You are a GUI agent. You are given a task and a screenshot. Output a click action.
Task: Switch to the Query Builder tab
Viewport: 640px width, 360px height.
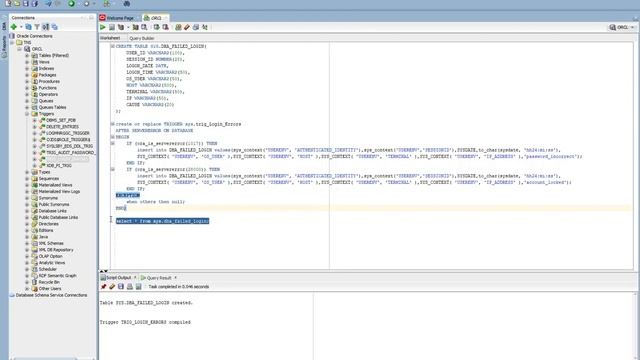coord(142,38)
